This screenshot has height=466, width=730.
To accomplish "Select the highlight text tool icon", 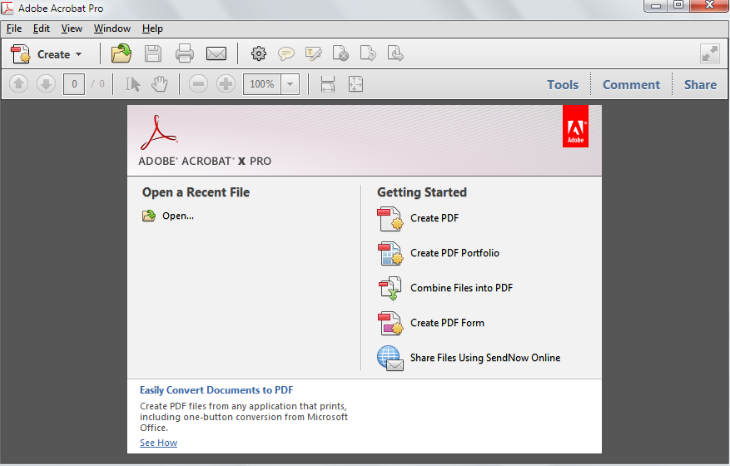I will coord(313,54).
